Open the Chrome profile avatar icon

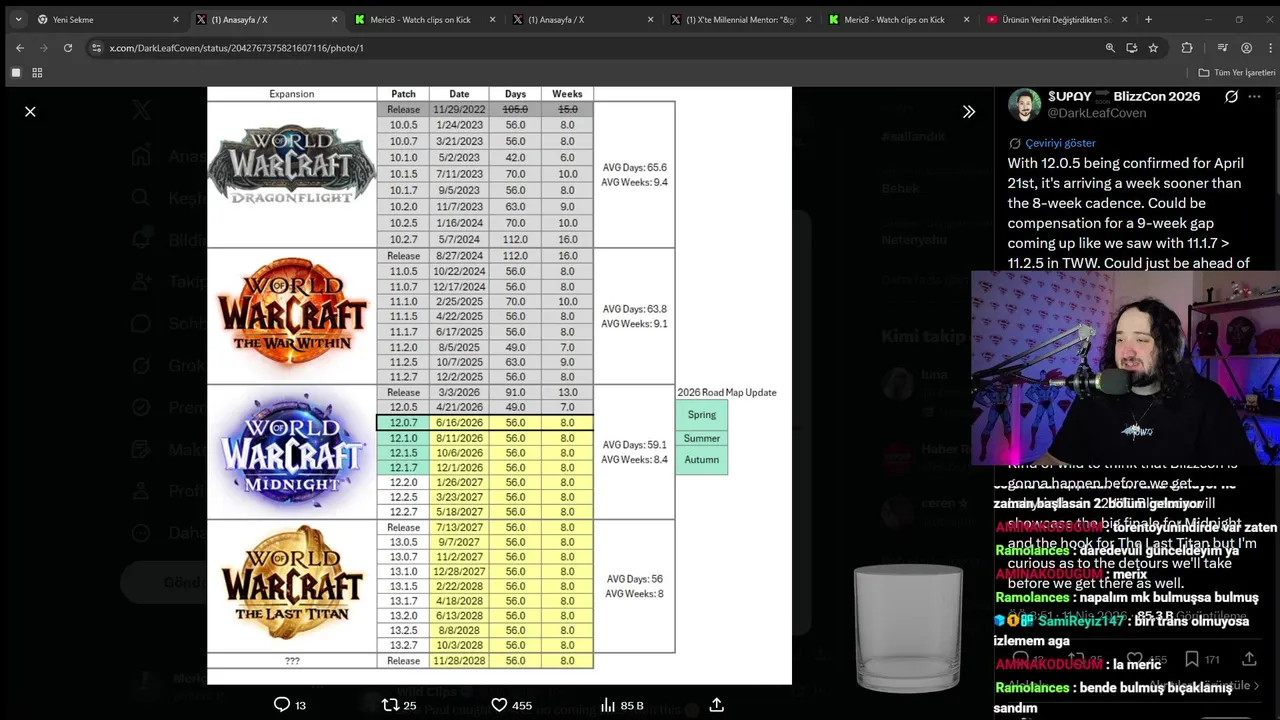1246,48
